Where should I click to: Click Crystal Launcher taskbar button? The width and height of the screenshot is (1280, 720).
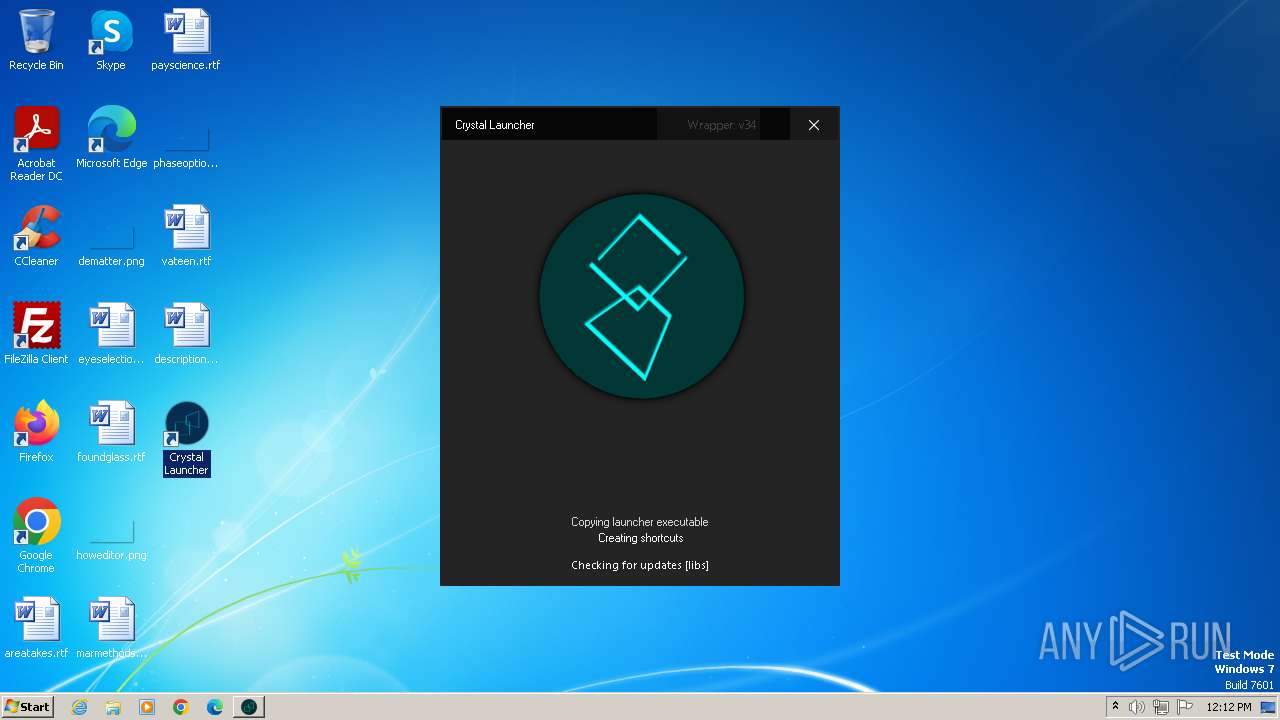pyautogui.click(x=249, y=707)
